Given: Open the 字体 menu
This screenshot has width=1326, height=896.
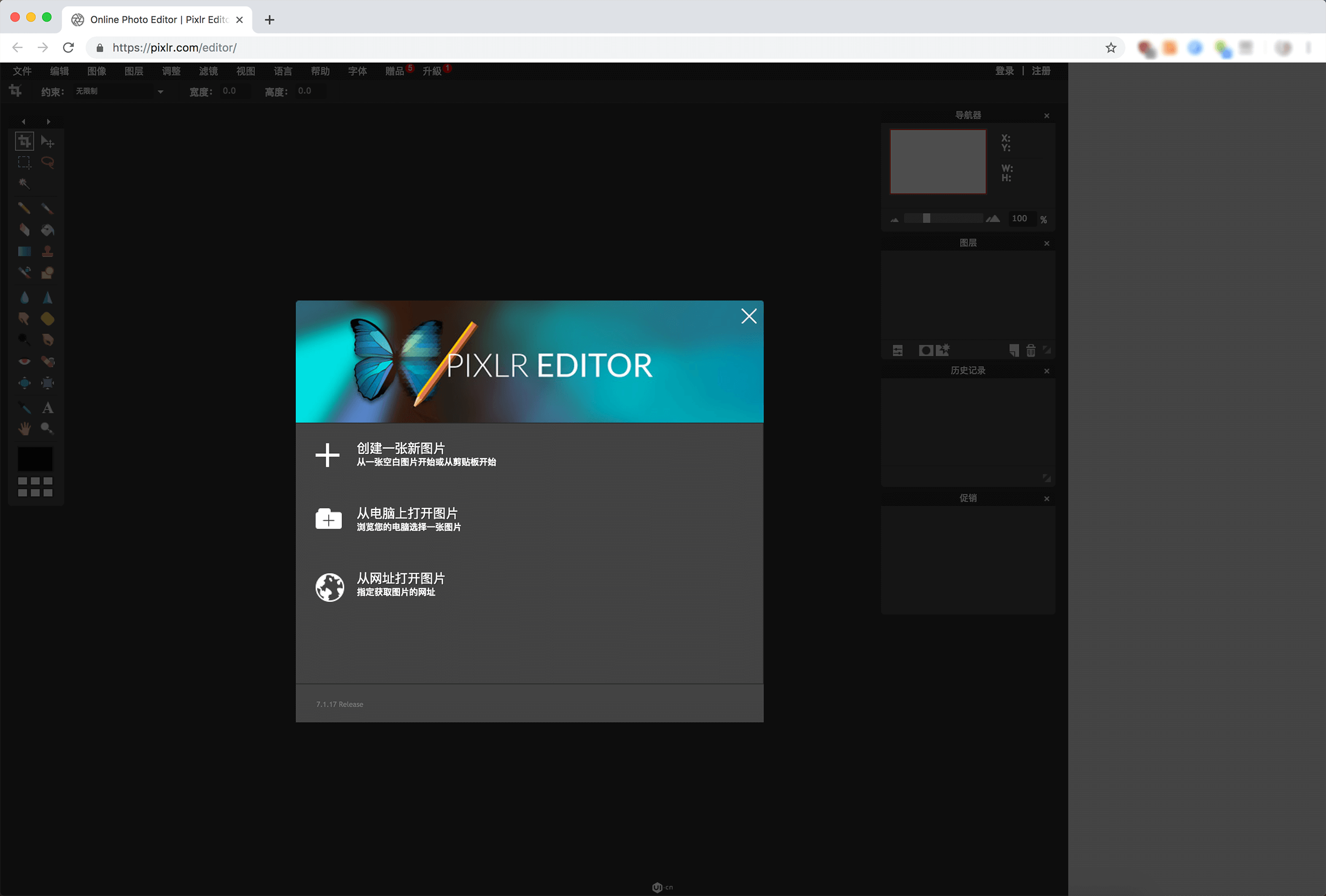Looking at the screenshot, I should click(357, 71).
